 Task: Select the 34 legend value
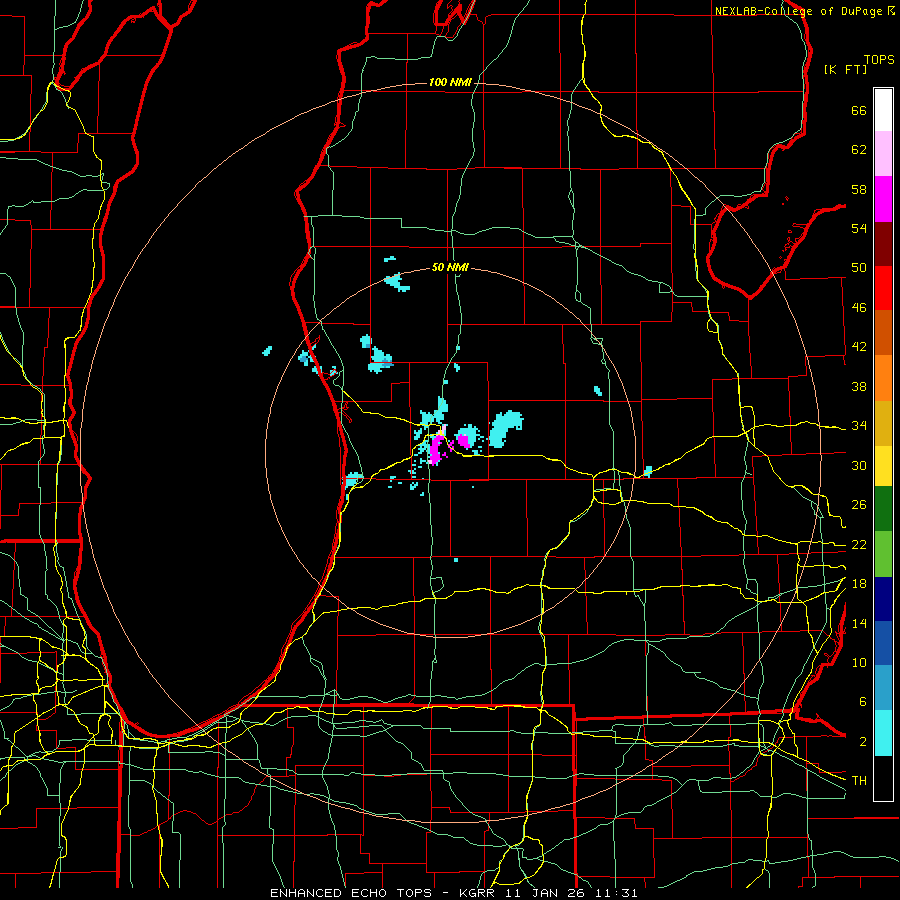859,425
